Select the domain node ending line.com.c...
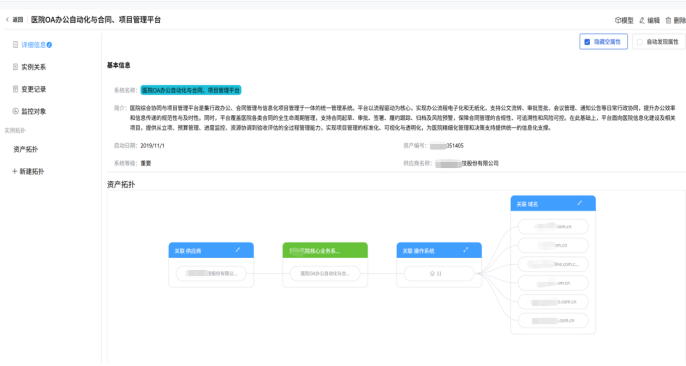Viewport: 686px width, 366px height. pyautogui.click(x=553, y=264)
